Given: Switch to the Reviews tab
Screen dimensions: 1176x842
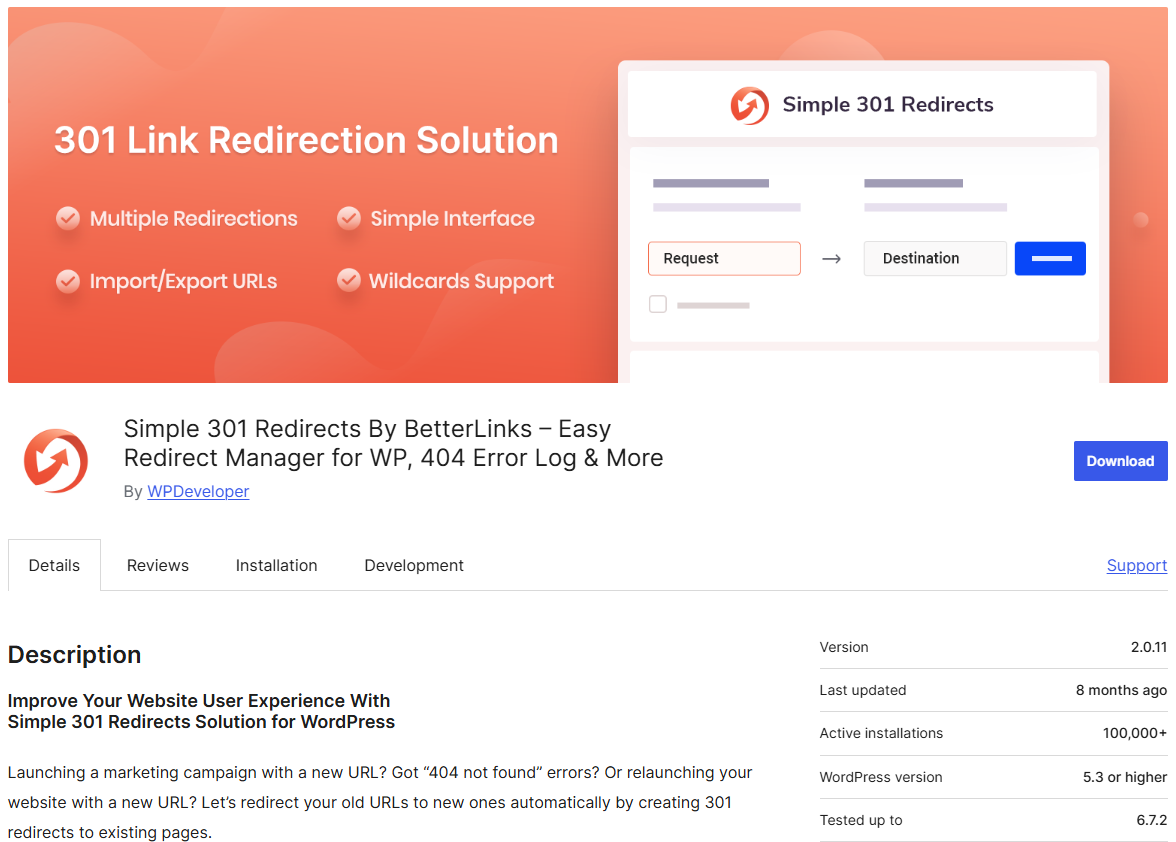Looking at the screenshot, I should tap(158, 565).
